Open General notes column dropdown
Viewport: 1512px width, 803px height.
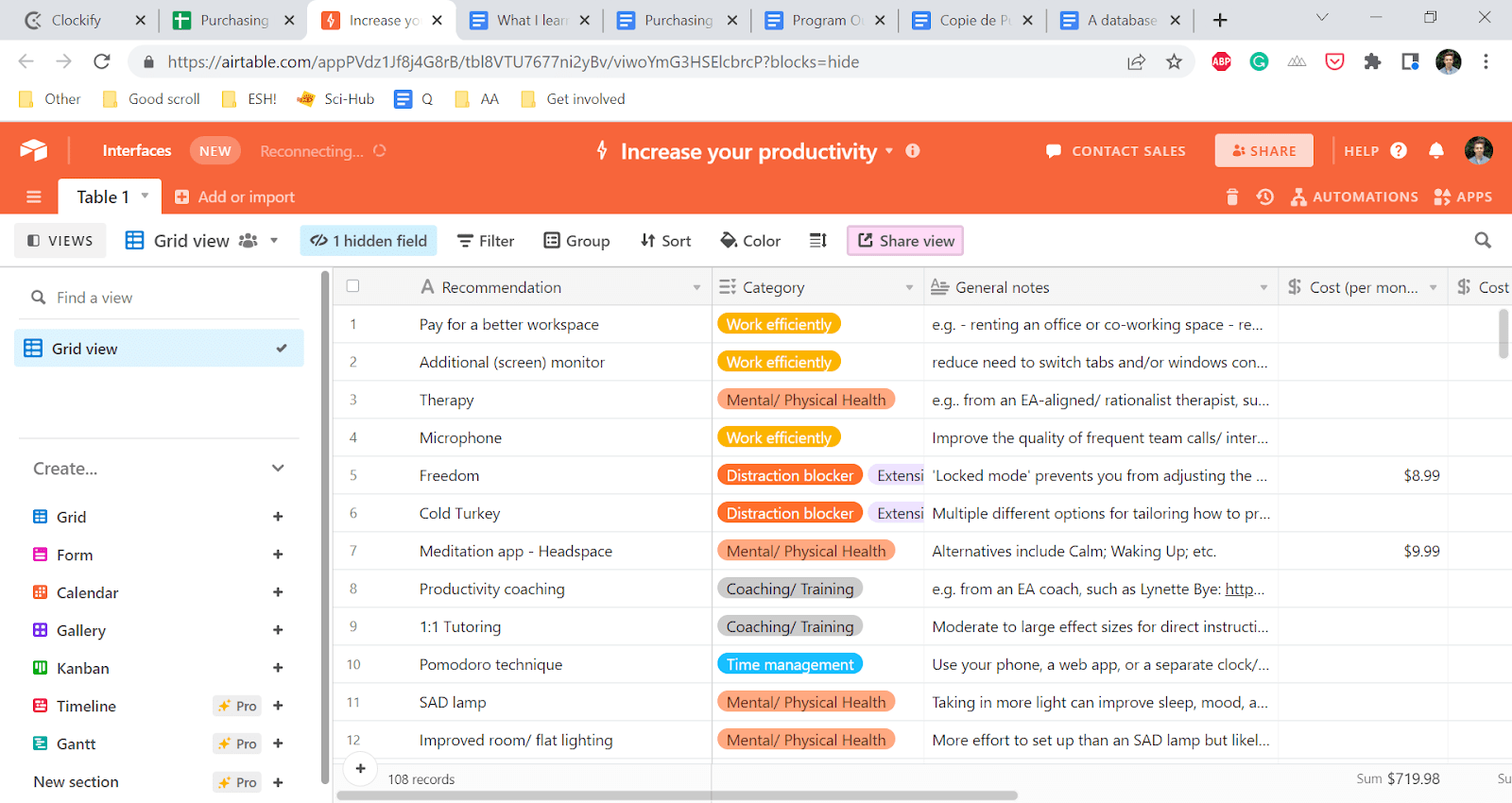click(1263, 287)
